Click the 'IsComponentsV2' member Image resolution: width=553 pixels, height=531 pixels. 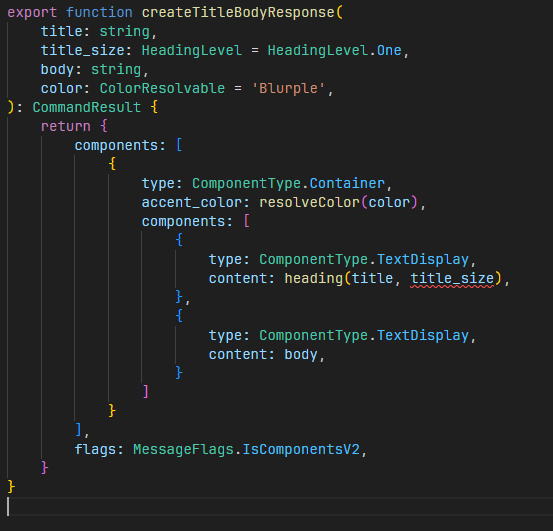301,450
